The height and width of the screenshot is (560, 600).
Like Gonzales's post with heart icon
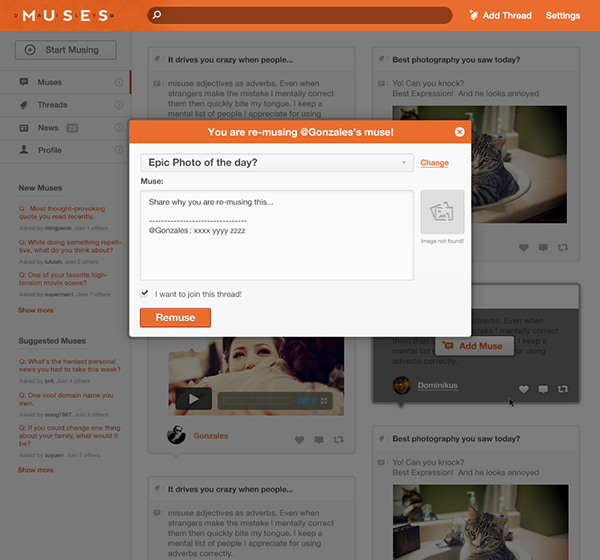click(x=299, y=440)
